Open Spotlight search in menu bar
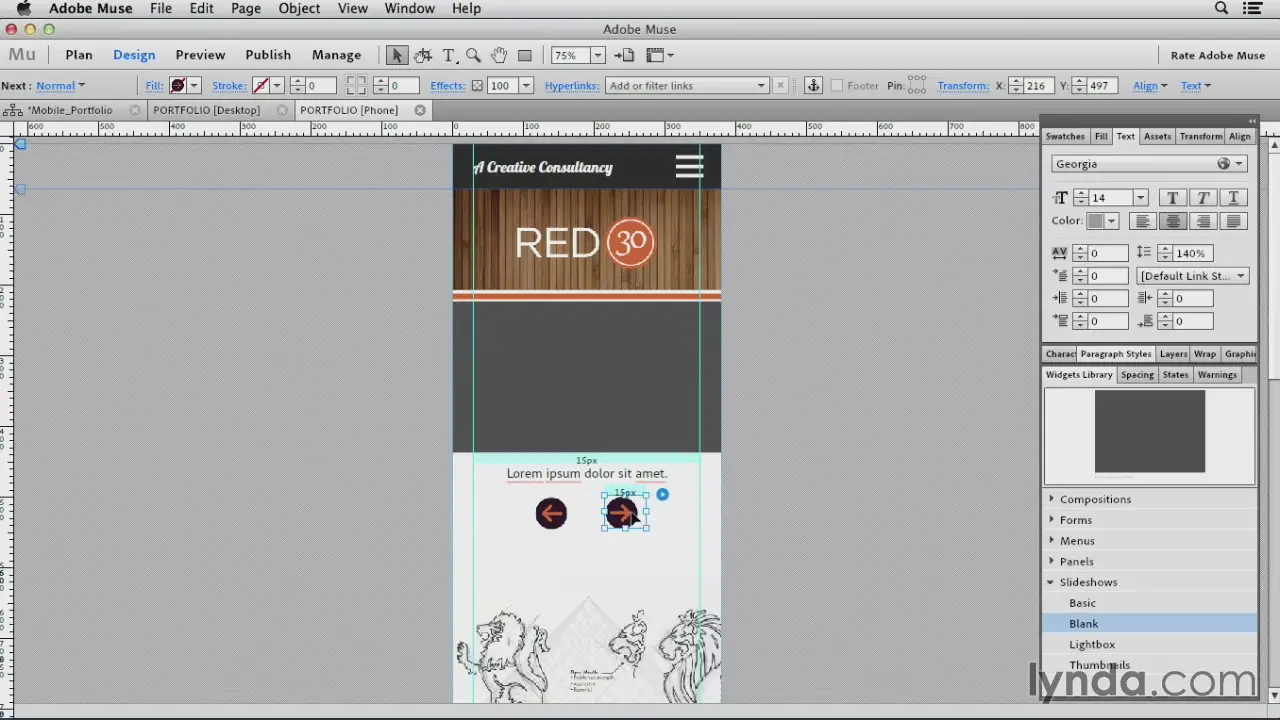The image size is (1280, 720). point(1221,8)
